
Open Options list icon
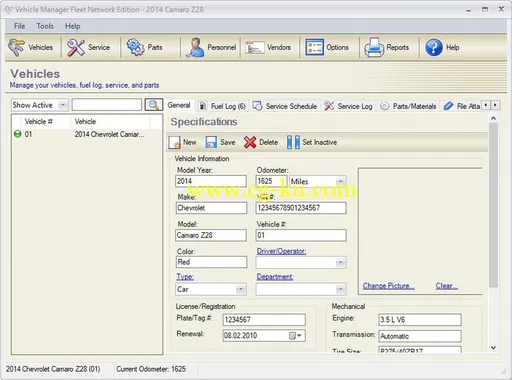pos(314,47)
